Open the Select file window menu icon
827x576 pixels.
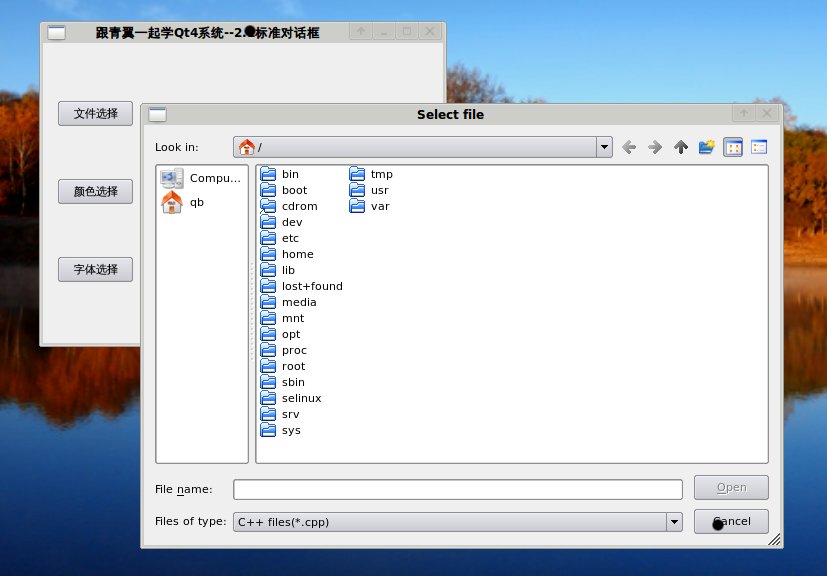157,115
